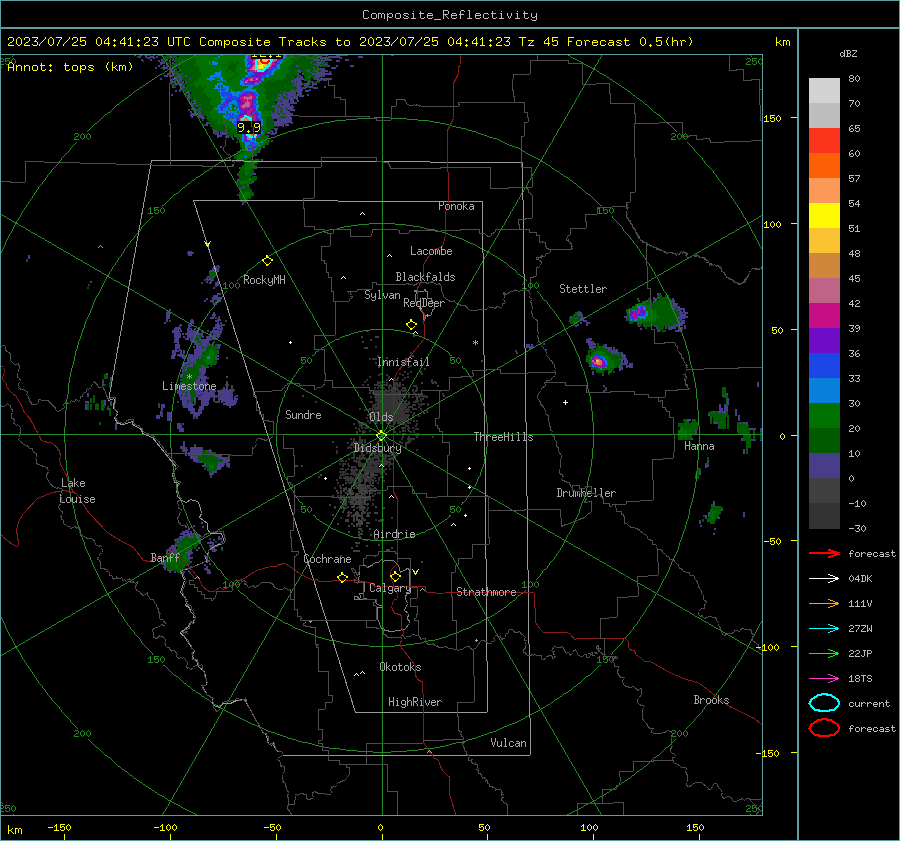Screen dimensions: 900x841
Task: Click the orange 111V arrow icon
Action: pos(824,603)
